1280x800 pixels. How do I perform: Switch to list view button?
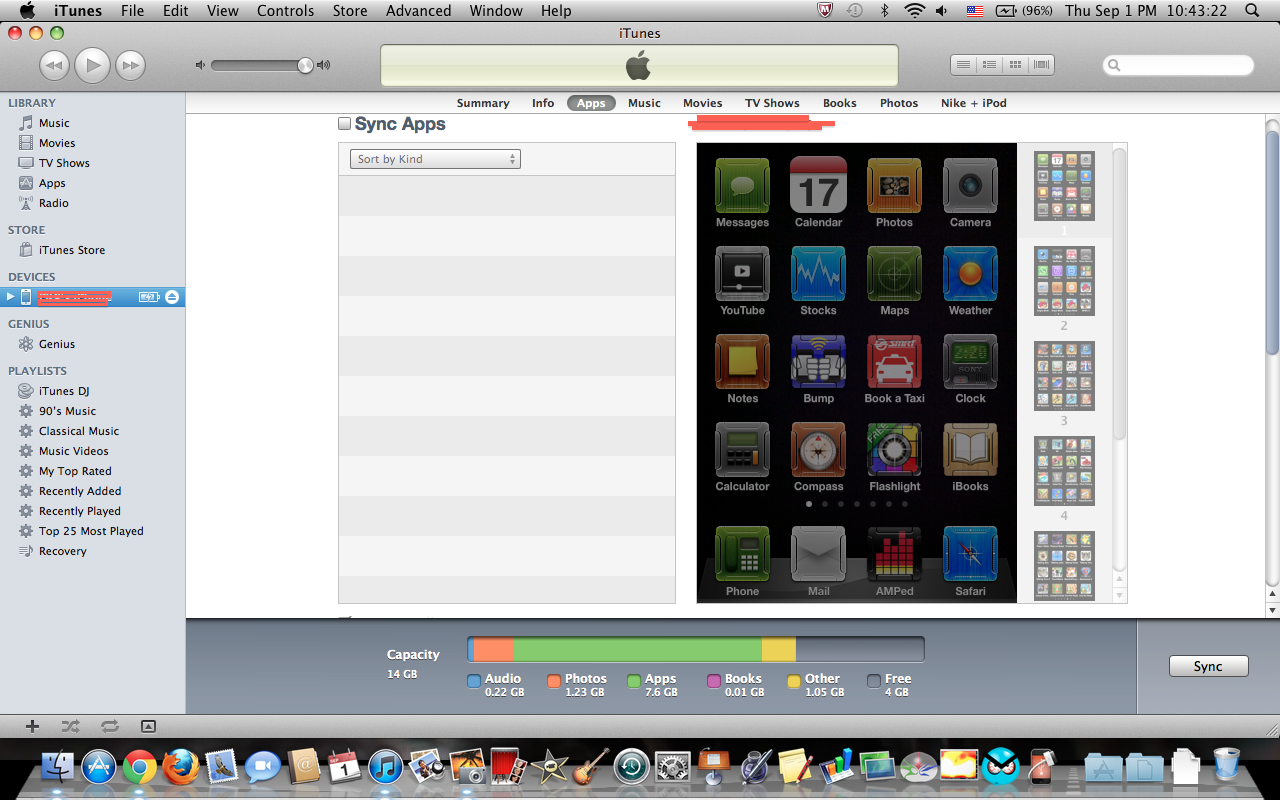click(x=963, y=65)
